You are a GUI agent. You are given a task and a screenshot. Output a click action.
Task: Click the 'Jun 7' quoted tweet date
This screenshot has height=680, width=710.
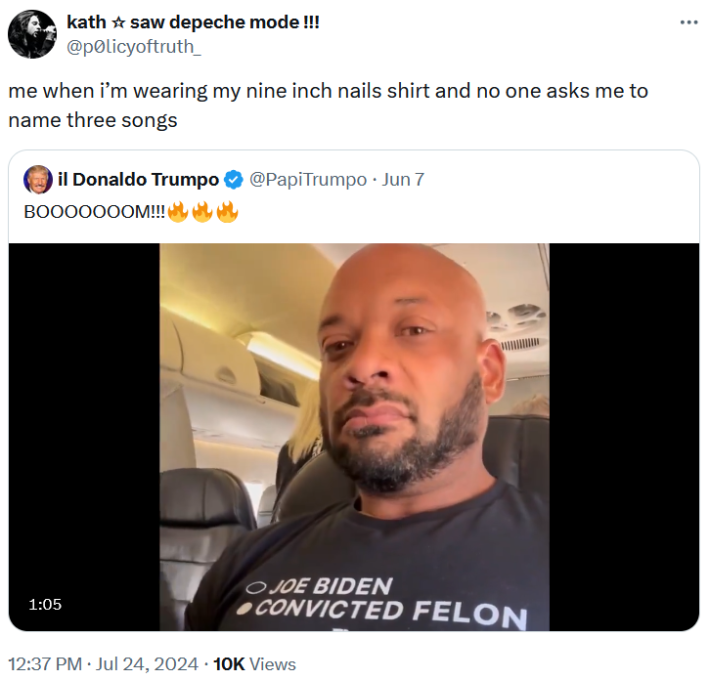403,180
